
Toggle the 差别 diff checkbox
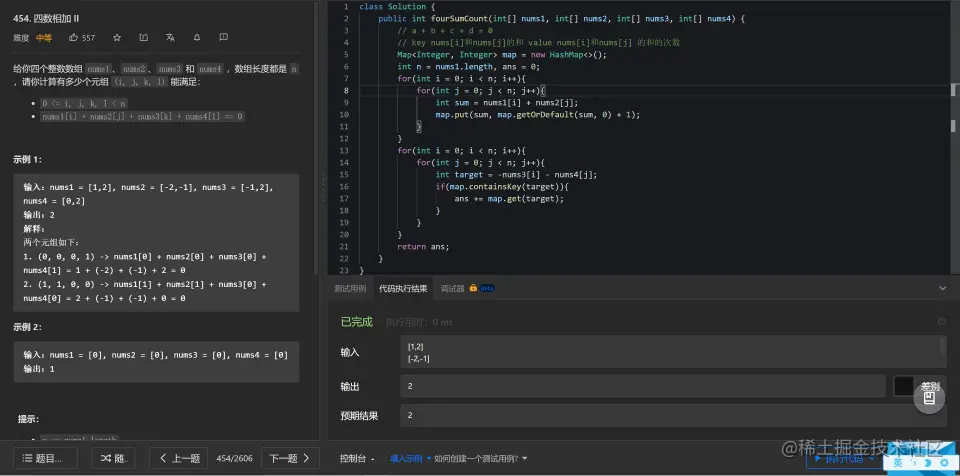pos(904,387)
